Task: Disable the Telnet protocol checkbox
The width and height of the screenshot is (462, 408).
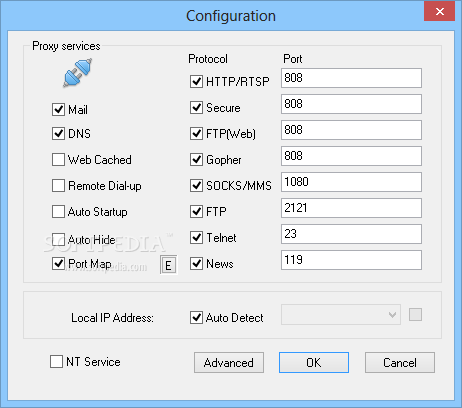Action: (196, 237)
